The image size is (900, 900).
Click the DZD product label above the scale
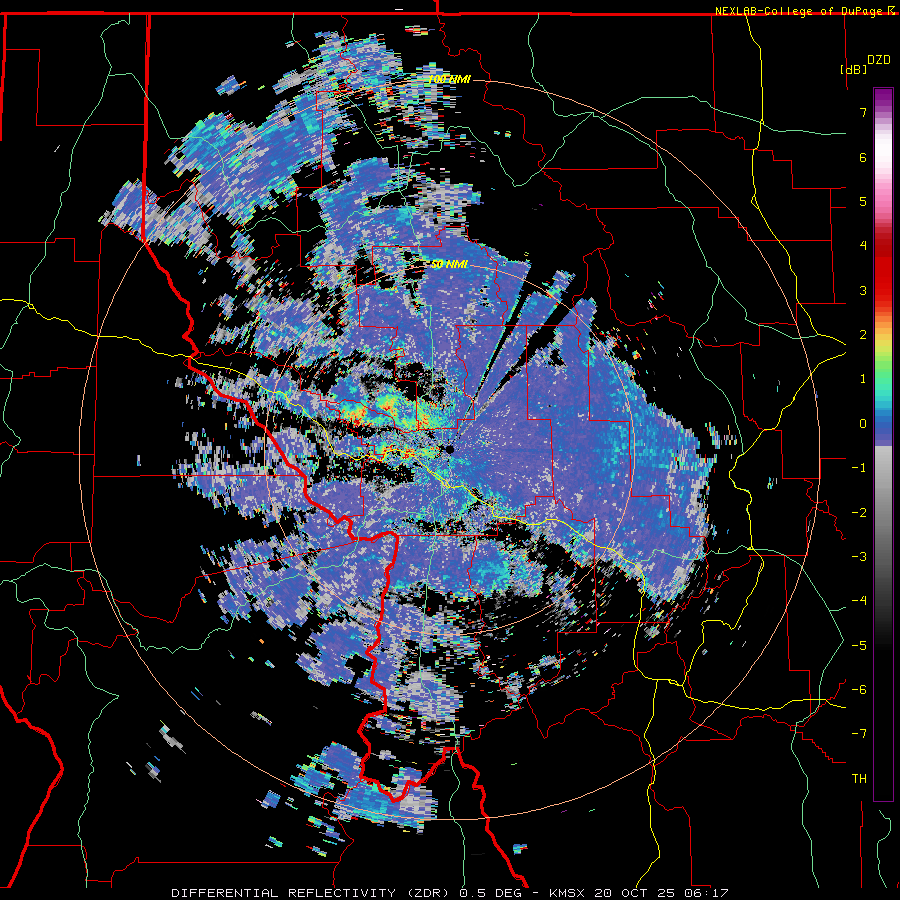[879, 59]
